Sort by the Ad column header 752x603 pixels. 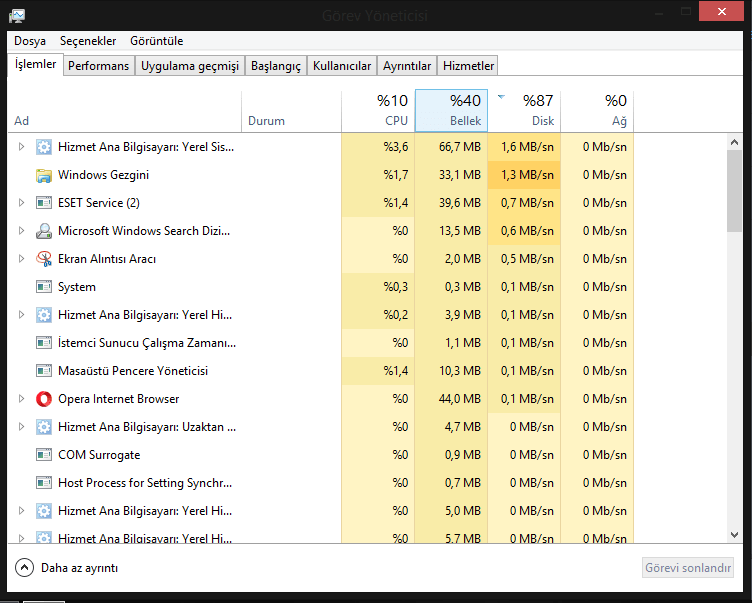pyautogui.click(x=125, y=111)
